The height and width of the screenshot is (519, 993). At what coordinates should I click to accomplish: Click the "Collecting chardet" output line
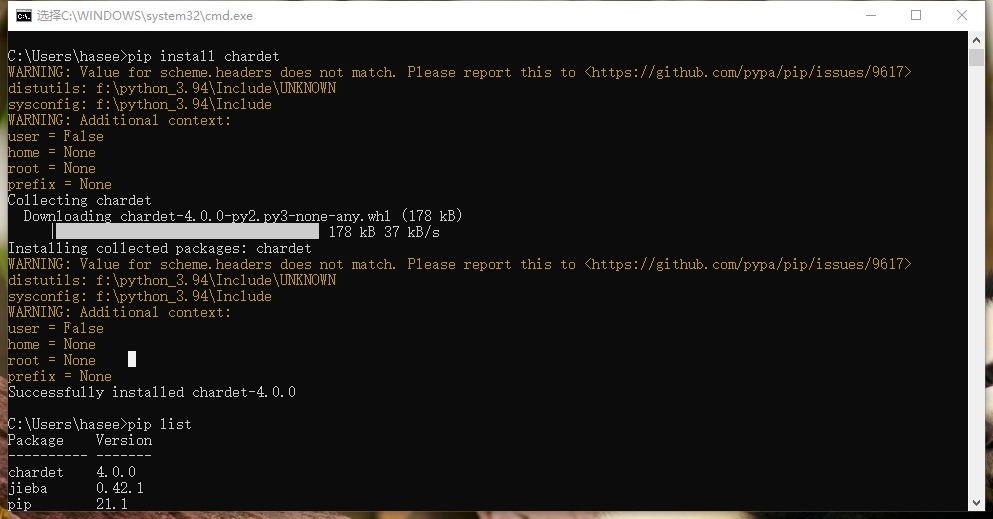click(x=80, y=200)
